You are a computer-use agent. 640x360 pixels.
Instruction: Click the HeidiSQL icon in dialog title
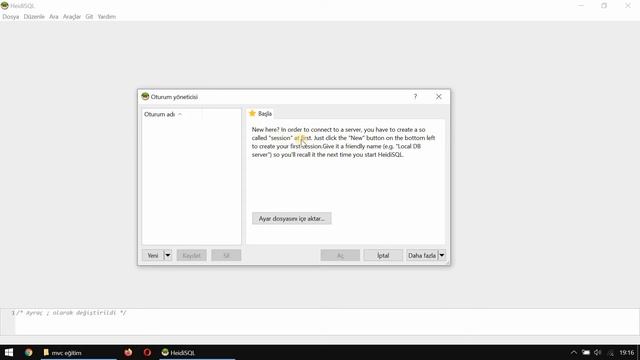point(145,97)
